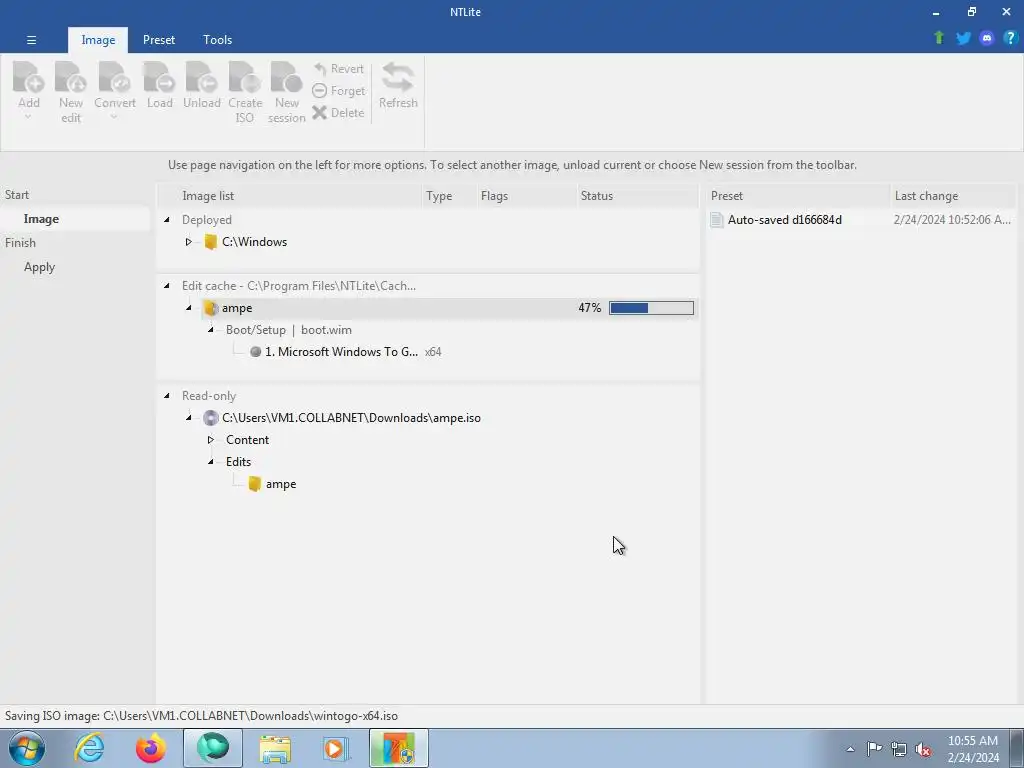The image size is (1024, 768).
Task: Click the Convert toolbar icon
Action: (114, 77)
